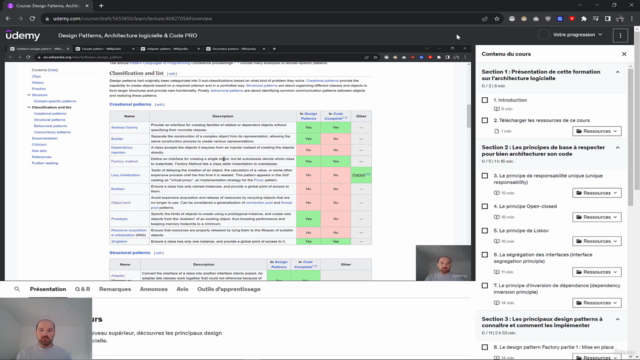Click the search icon beside Présentation tab
The image size is (640, 360).
(17, 289)
